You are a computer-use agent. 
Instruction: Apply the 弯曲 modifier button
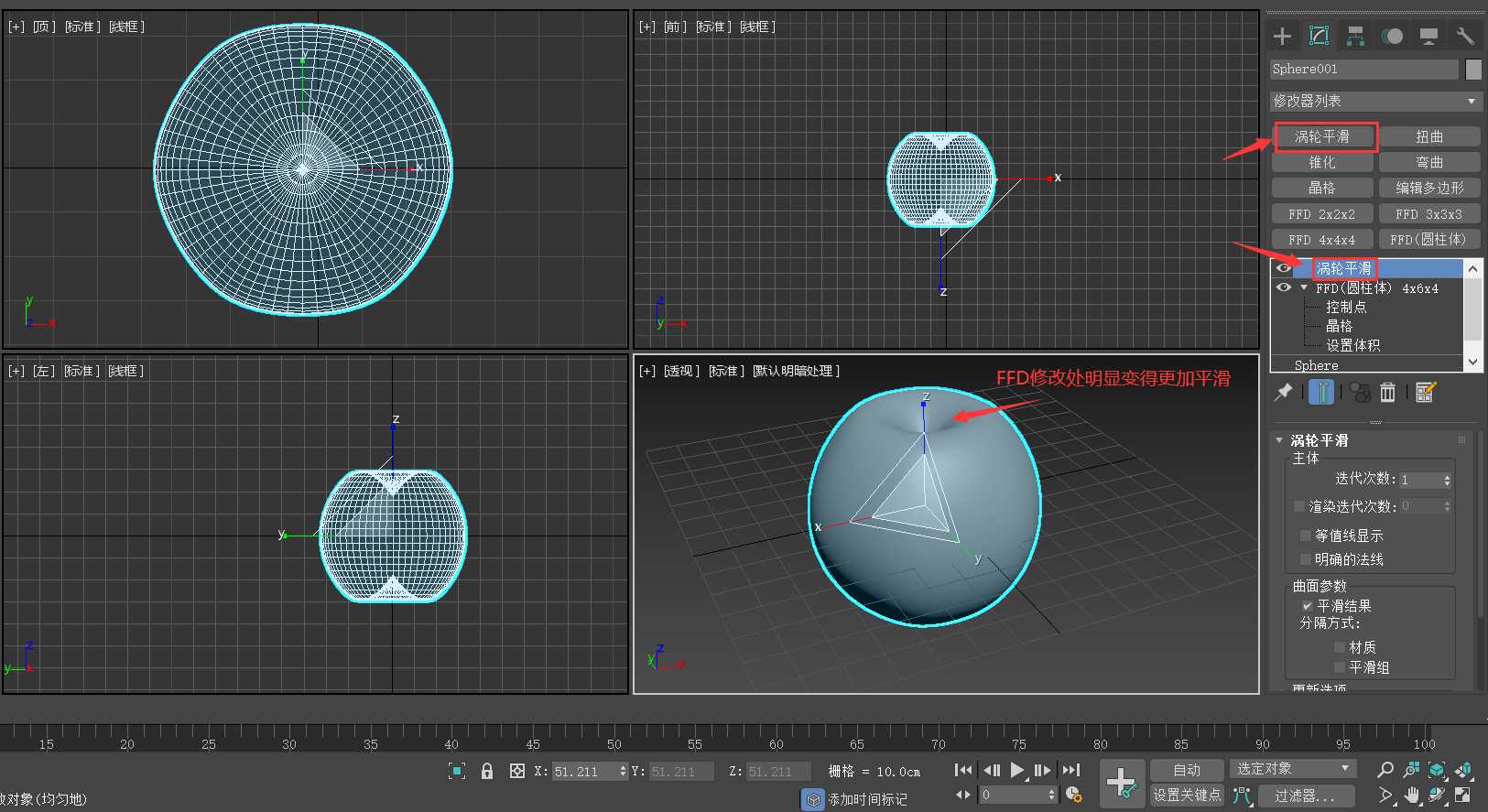click(x=1429, y=162)
